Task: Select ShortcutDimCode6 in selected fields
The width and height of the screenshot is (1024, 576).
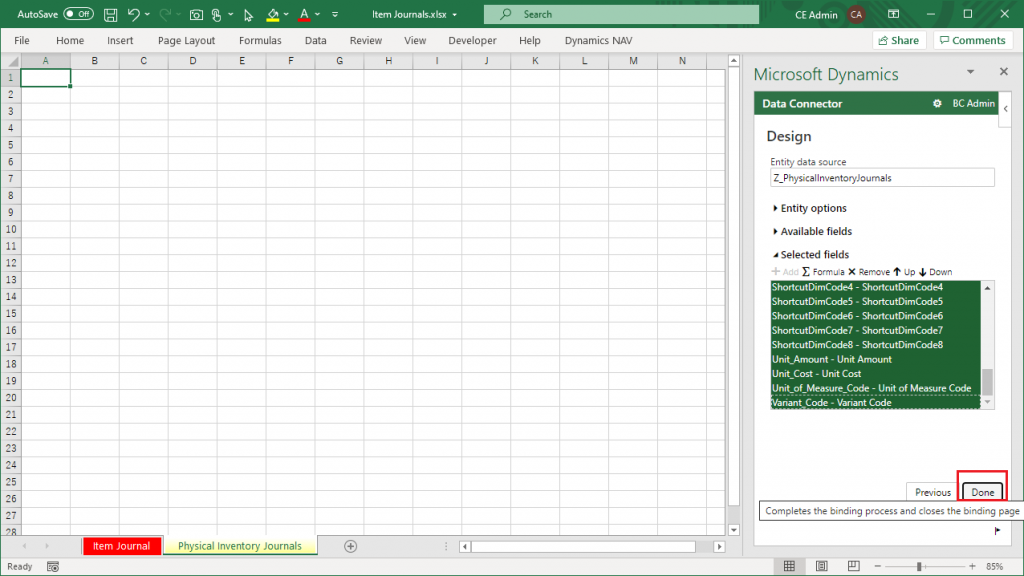Action: [875, 316]
